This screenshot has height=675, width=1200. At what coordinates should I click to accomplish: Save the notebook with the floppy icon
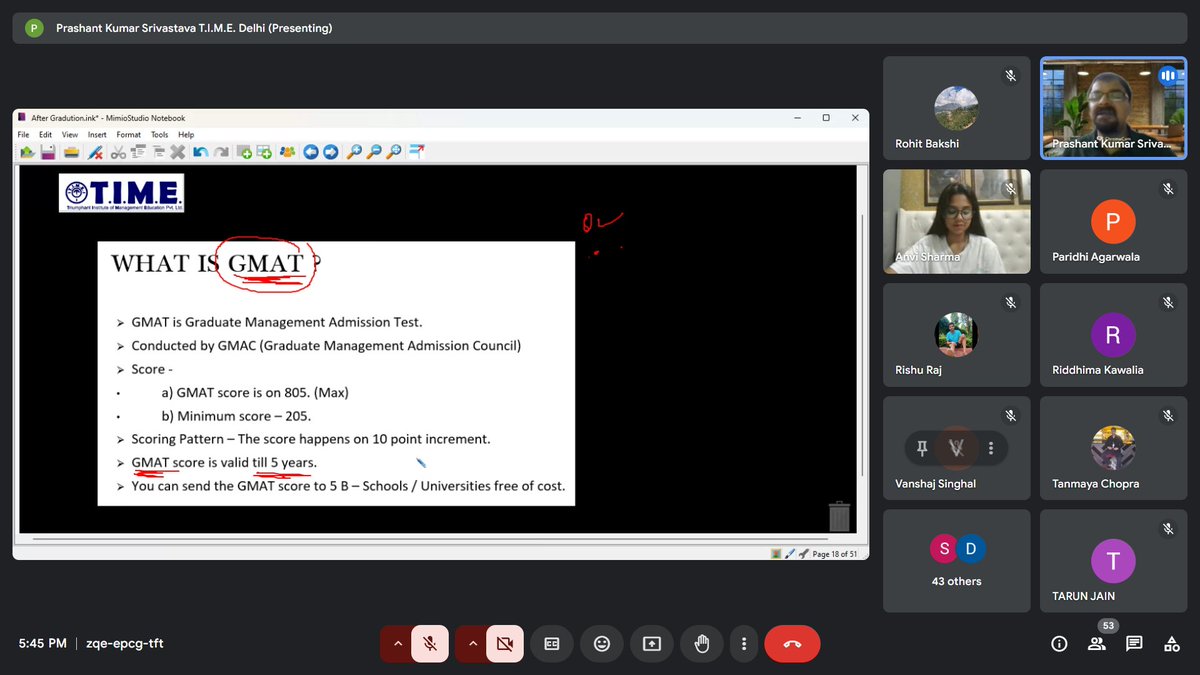point(46,152)
